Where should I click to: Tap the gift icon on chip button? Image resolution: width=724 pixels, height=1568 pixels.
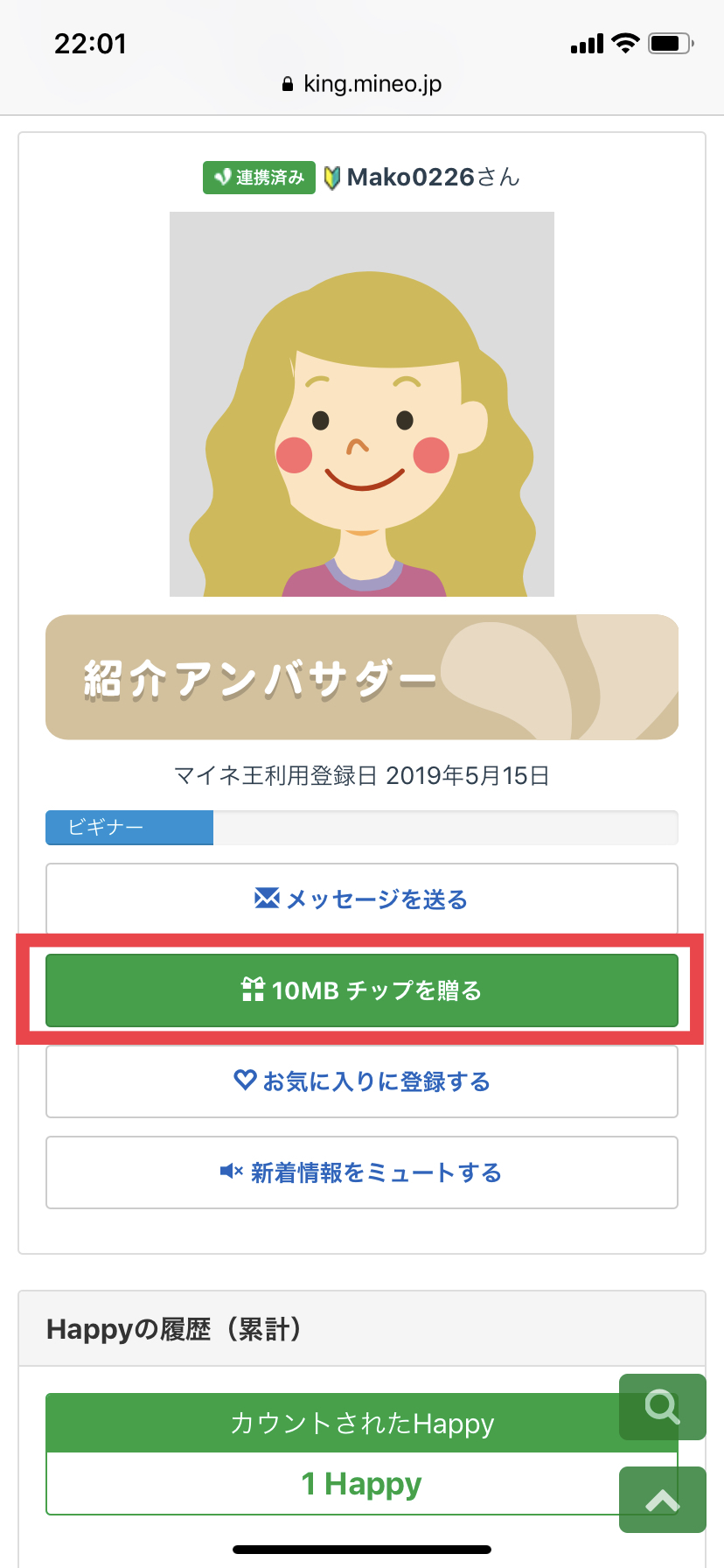tap(253, 990)
